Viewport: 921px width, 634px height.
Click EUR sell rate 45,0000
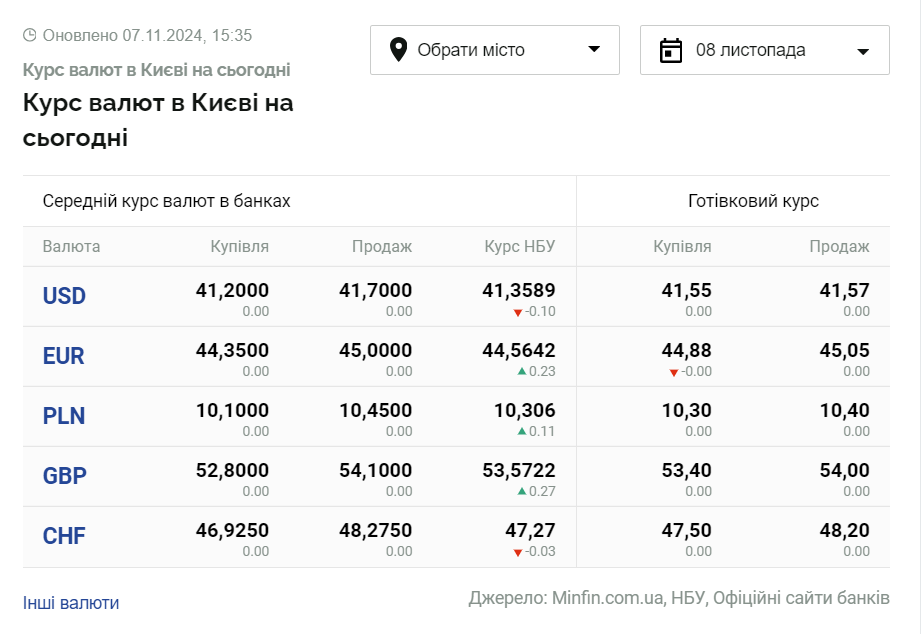point(375,350)
